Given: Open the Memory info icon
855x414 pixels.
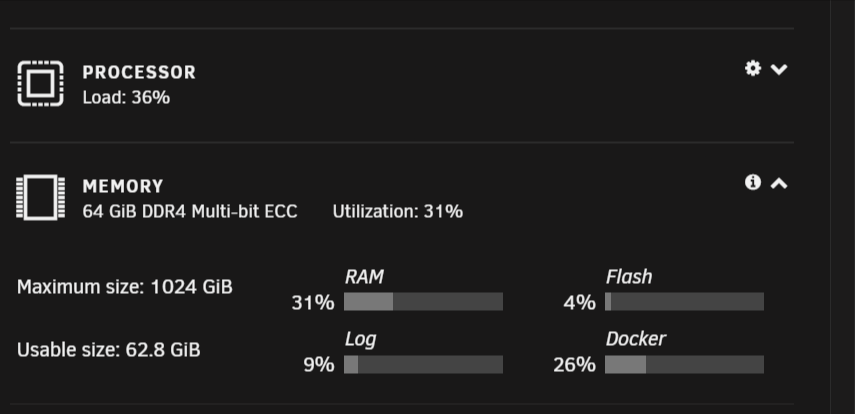Looking at the screenshot, I should pos(753,182).
